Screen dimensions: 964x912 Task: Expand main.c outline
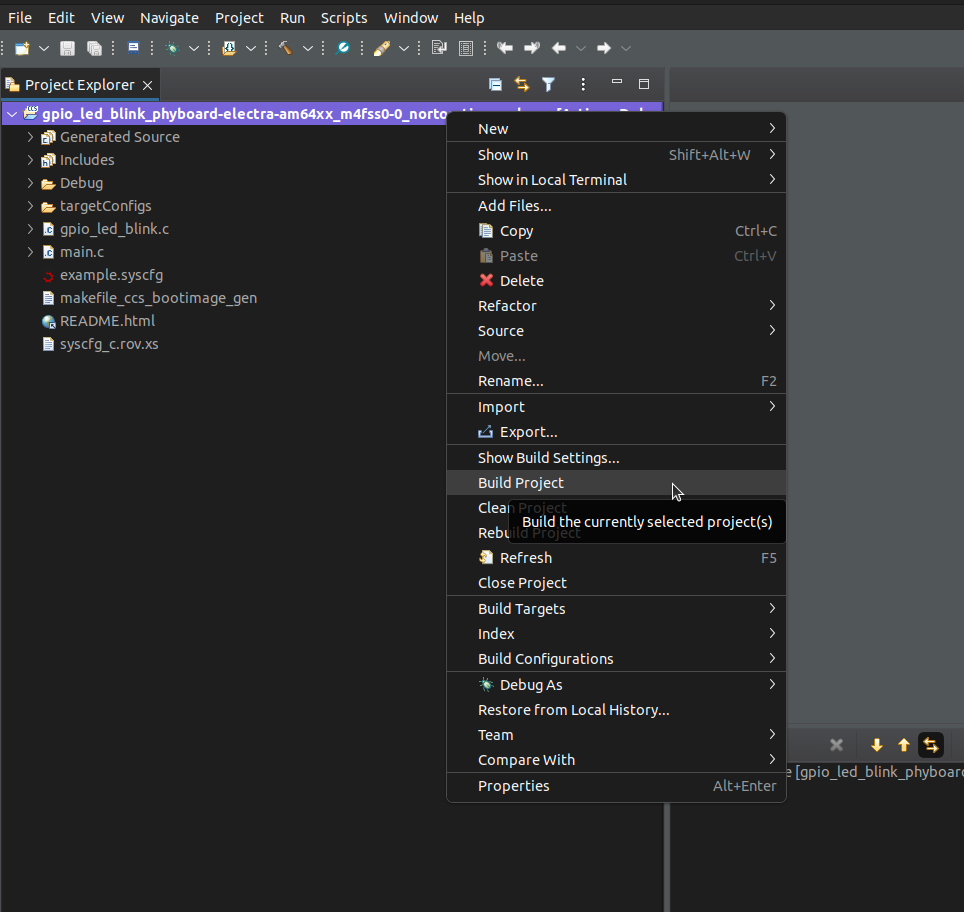pyautogui.click(x=30, y=252)
